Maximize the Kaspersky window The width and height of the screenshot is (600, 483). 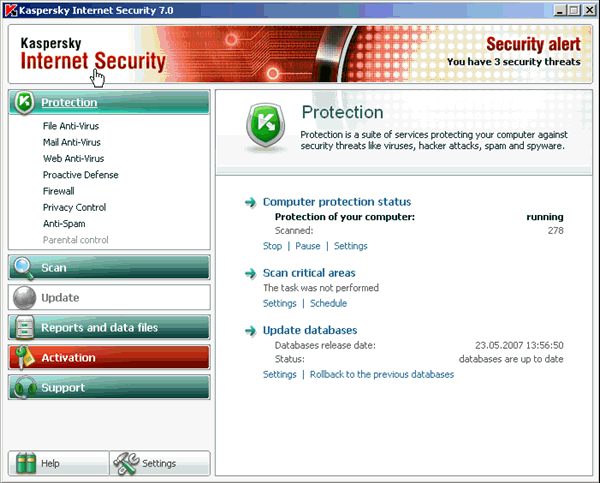pyautogui.click(x=574, y=10)
